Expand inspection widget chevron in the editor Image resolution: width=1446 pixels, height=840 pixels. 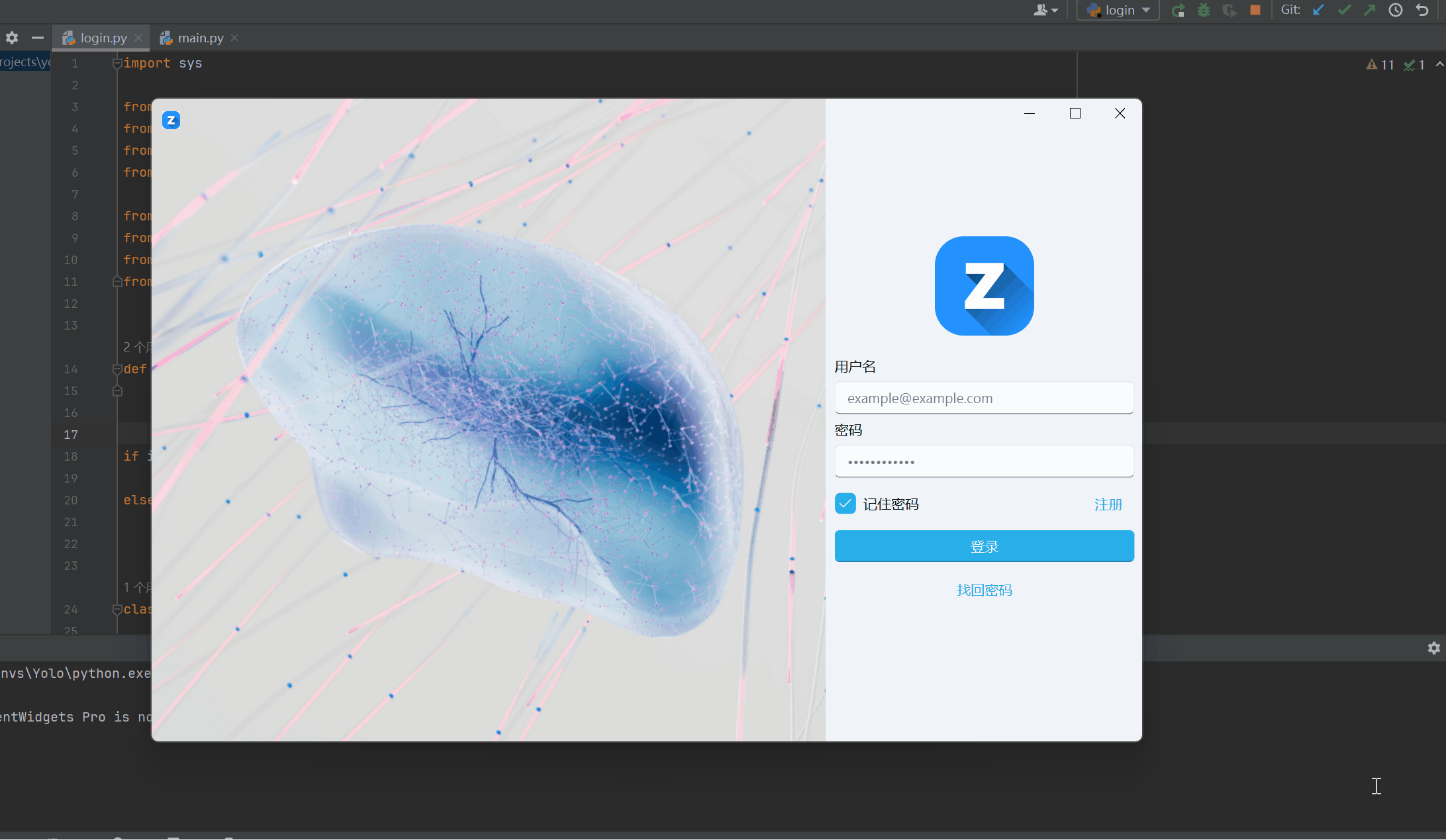click(x=1439, y=64)
